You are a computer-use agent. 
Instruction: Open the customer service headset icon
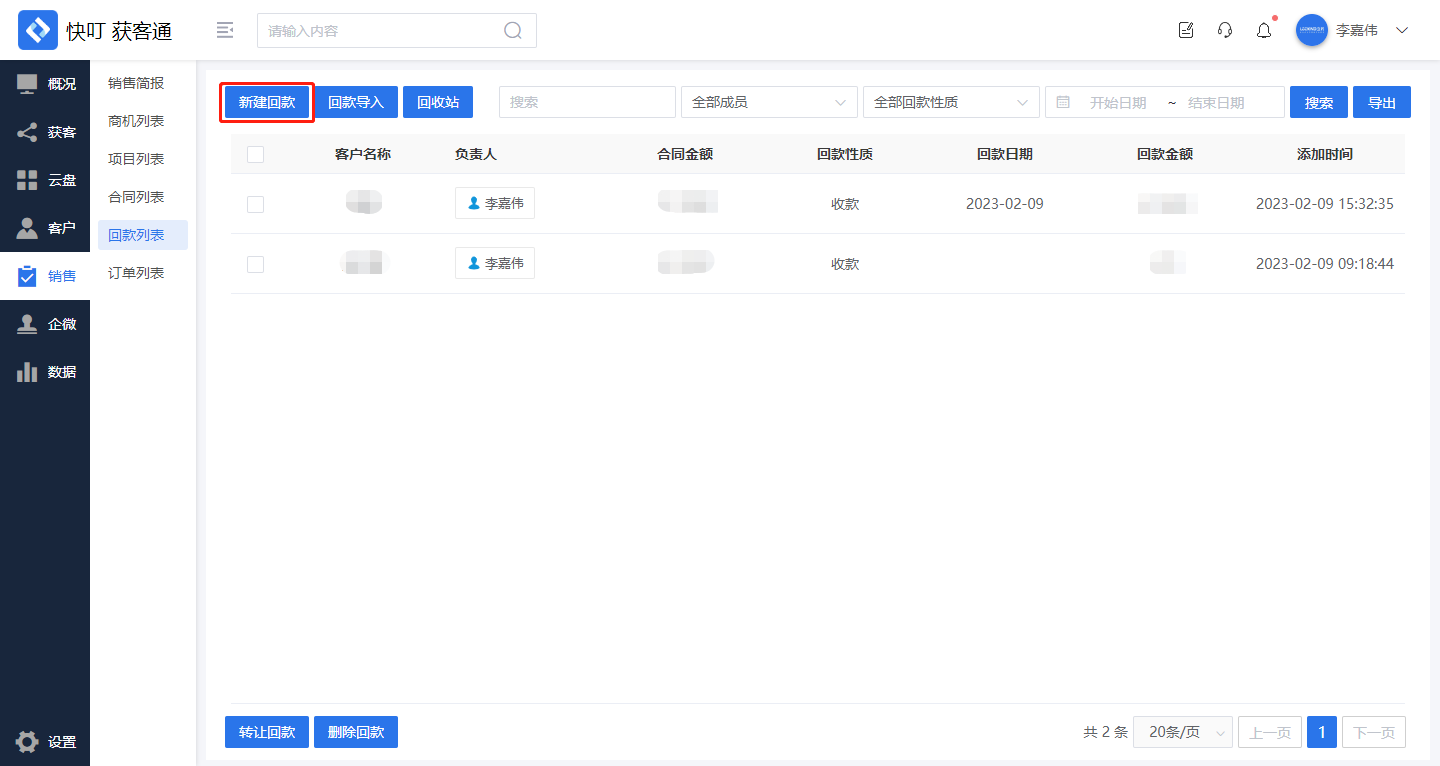[1225, 30]
